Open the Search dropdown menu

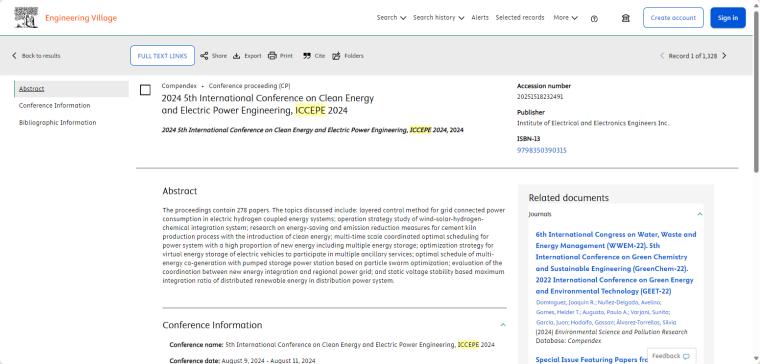[x=391, y=17]
